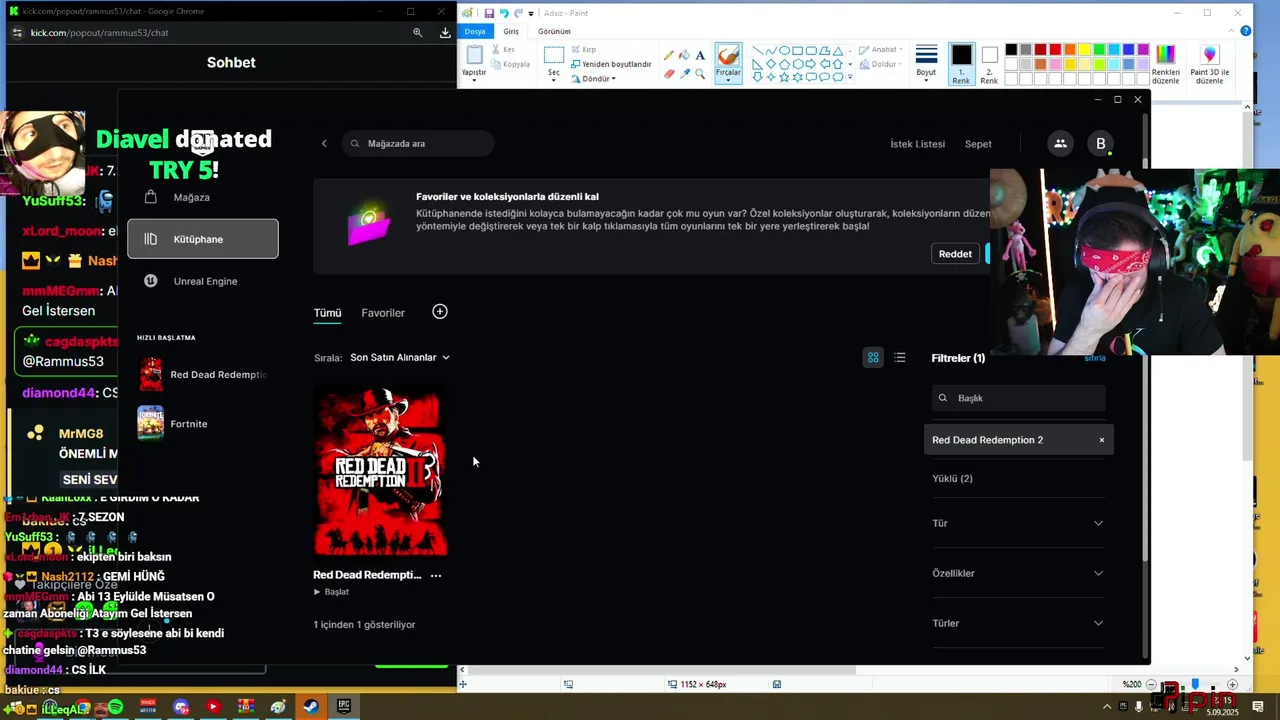
Task: Open the Sırala Son Satın Alınanlar dropdown
Action: (400, 357)
